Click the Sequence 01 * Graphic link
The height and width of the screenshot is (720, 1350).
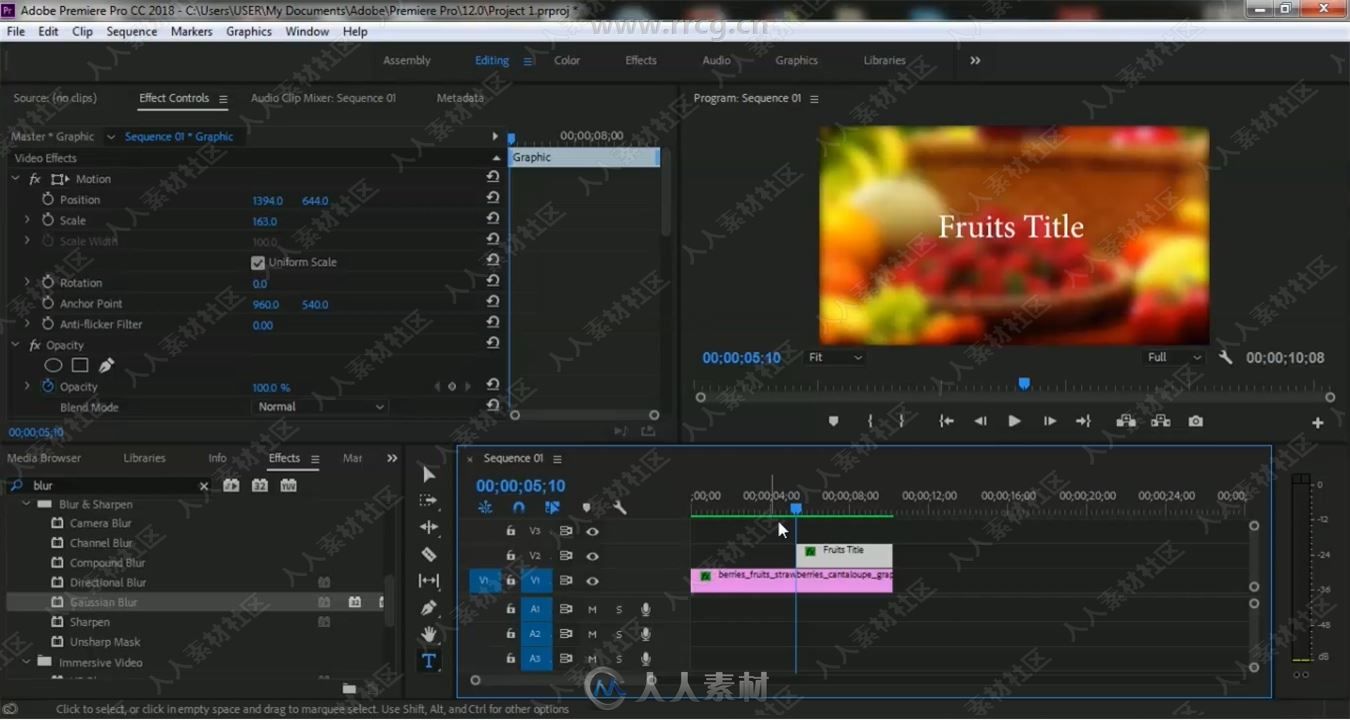(x=179, y=136)
